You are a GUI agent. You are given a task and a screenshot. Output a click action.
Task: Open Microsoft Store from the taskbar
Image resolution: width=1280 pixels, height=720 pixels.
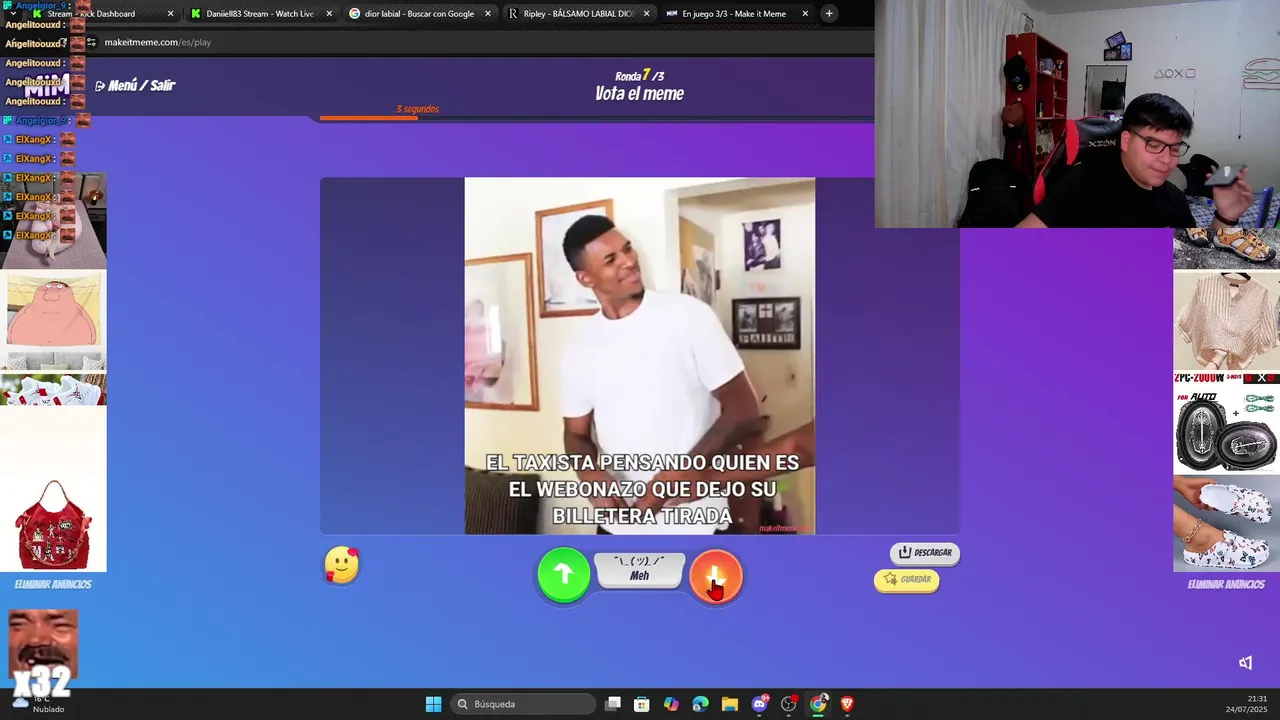(642, 704)
